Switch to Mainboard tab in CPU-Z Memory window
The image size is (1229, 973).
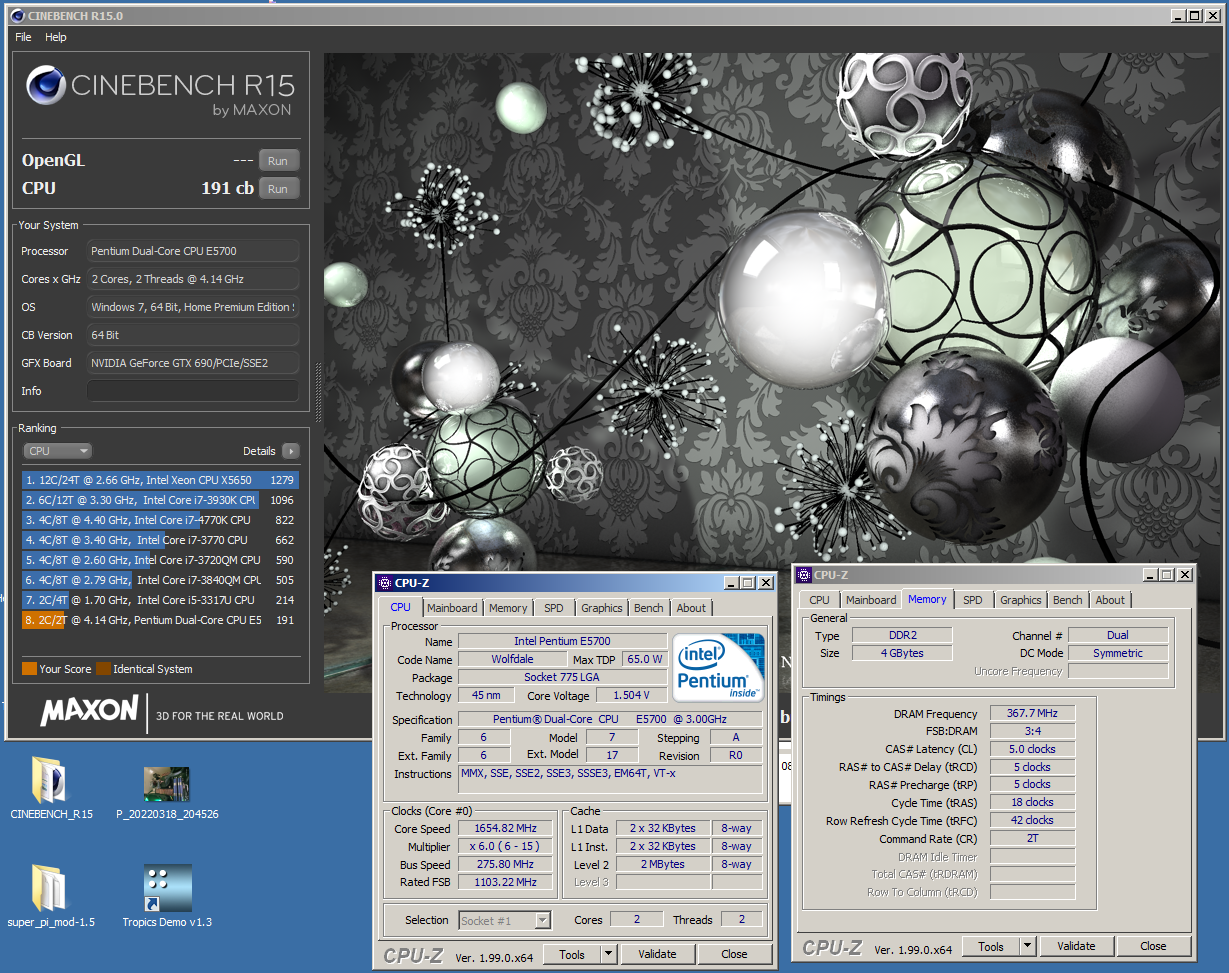[x=871, y=600]
